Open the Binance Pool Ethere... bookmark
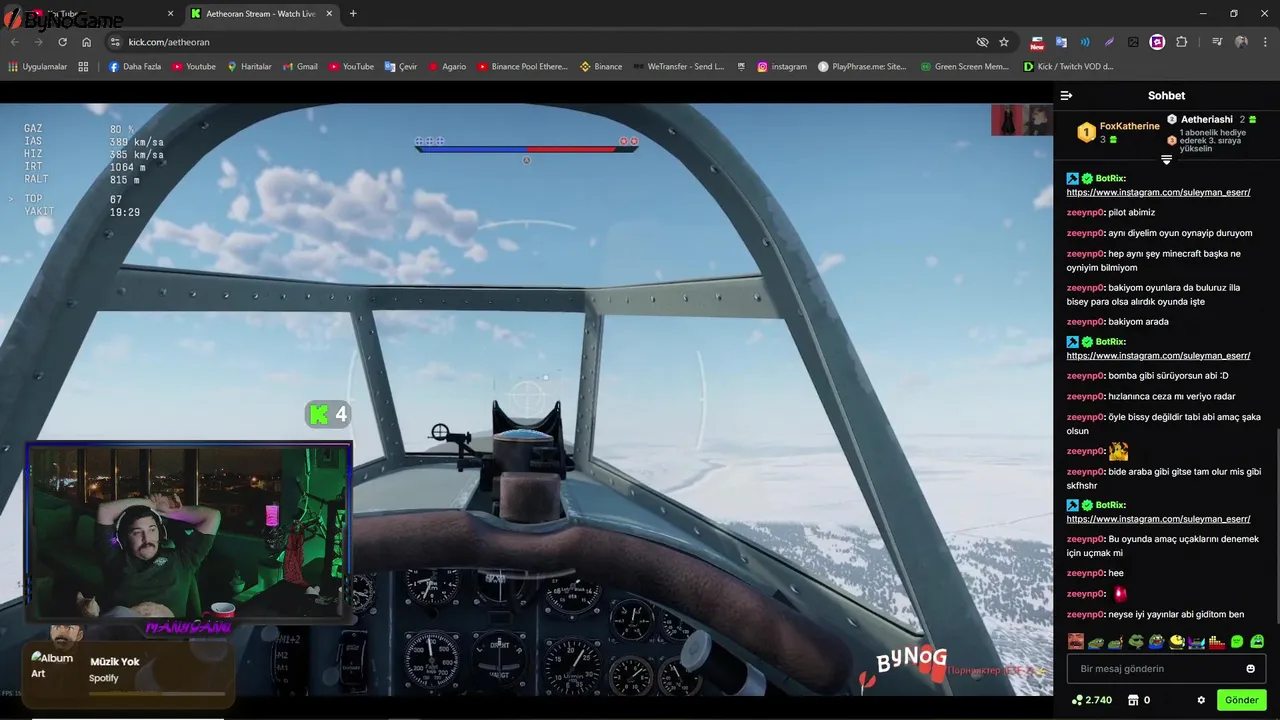1280x720 pixels. (x=522, y=67)
